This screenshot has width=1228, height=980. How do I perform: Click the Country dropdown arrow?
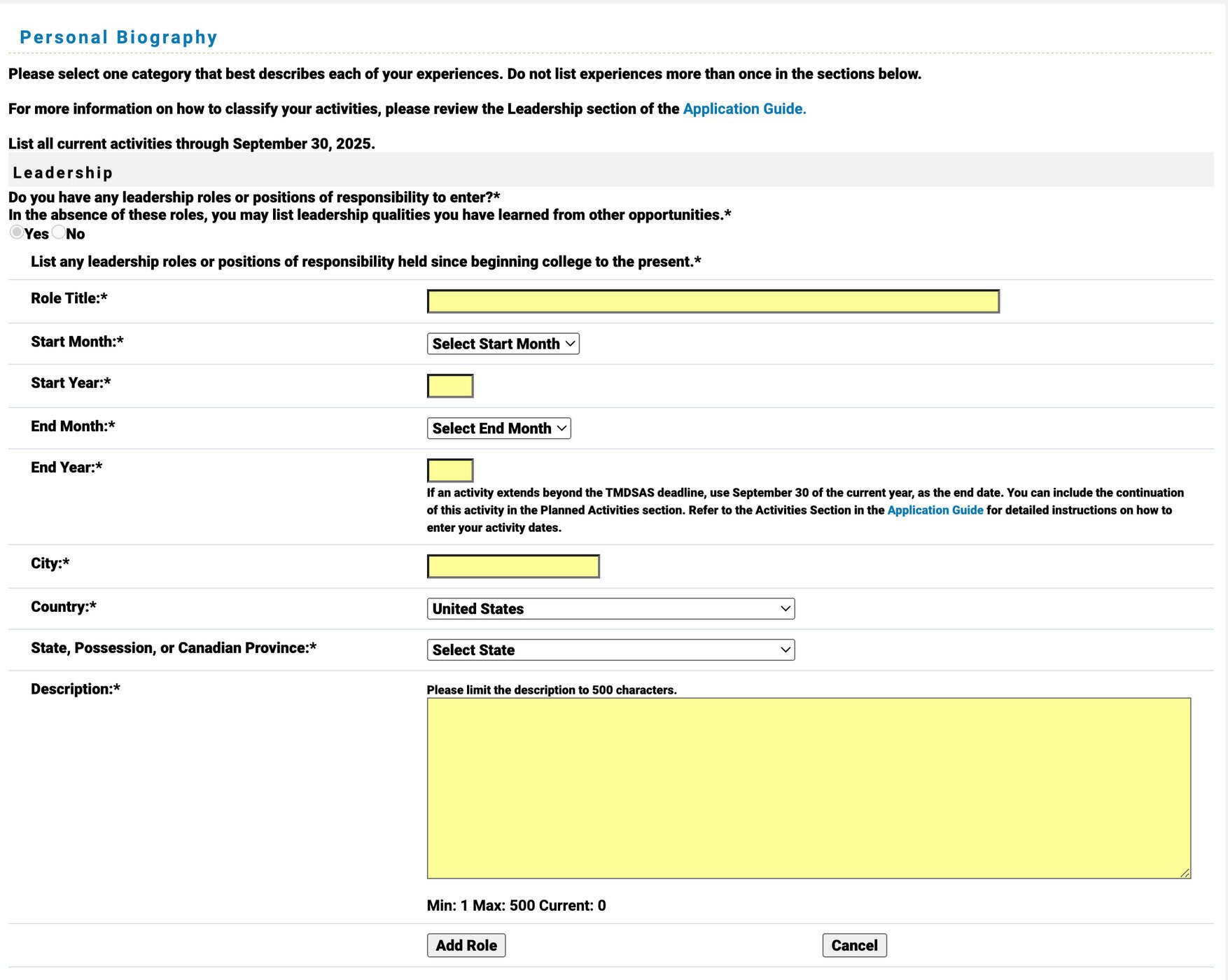pos(786,608)
